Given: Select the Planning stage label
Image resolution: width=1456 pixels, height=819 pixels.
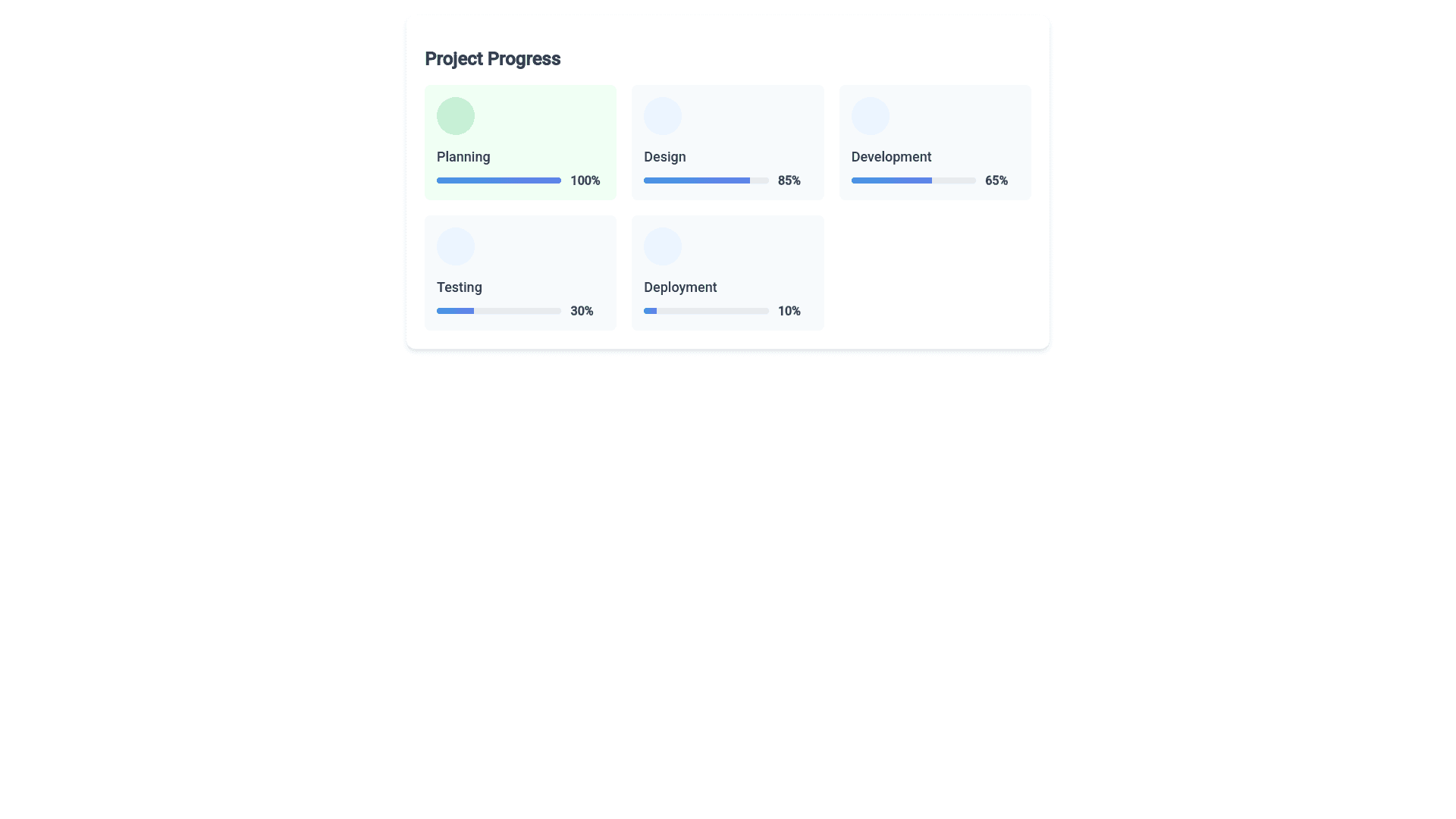Looking at the screenshot, I should coord(463,157).
